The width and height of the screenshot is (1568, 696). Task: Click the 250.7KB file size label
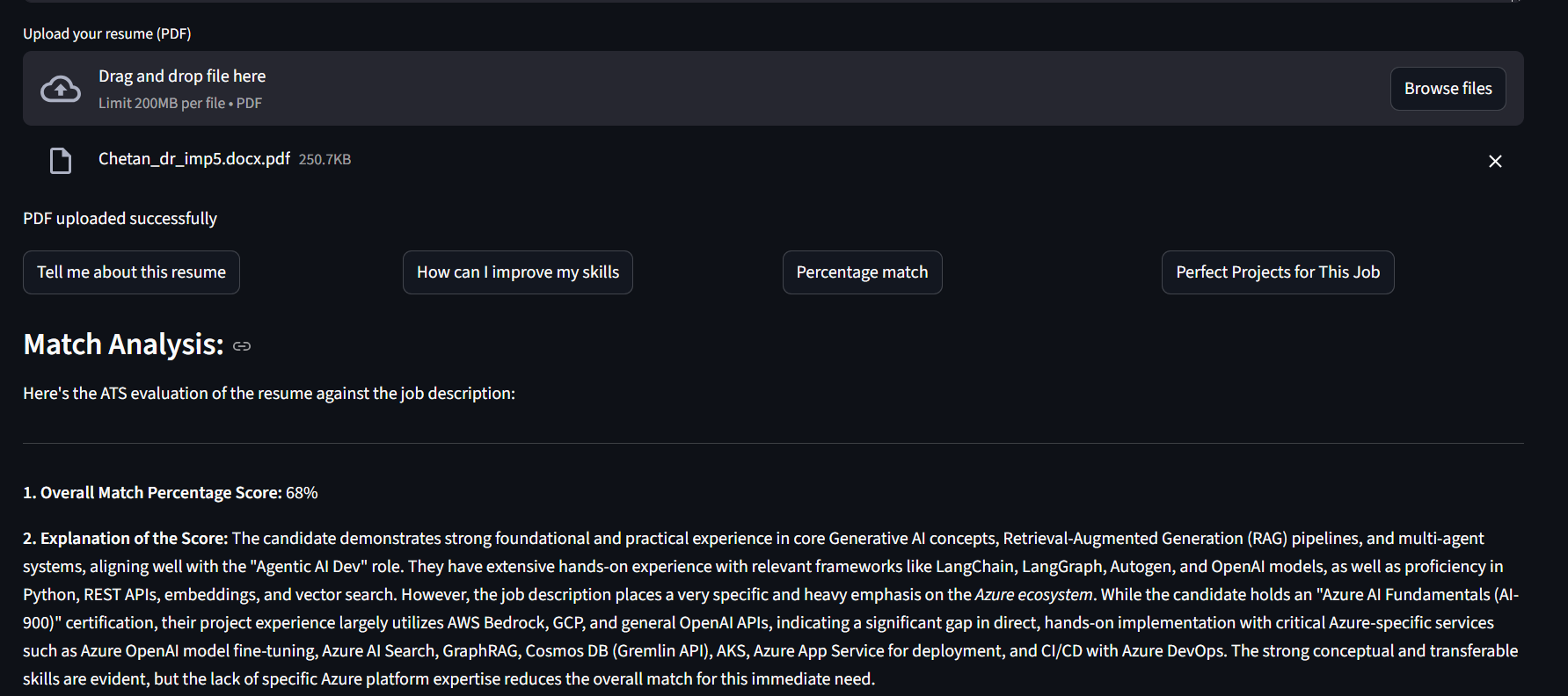click(325, 160)
